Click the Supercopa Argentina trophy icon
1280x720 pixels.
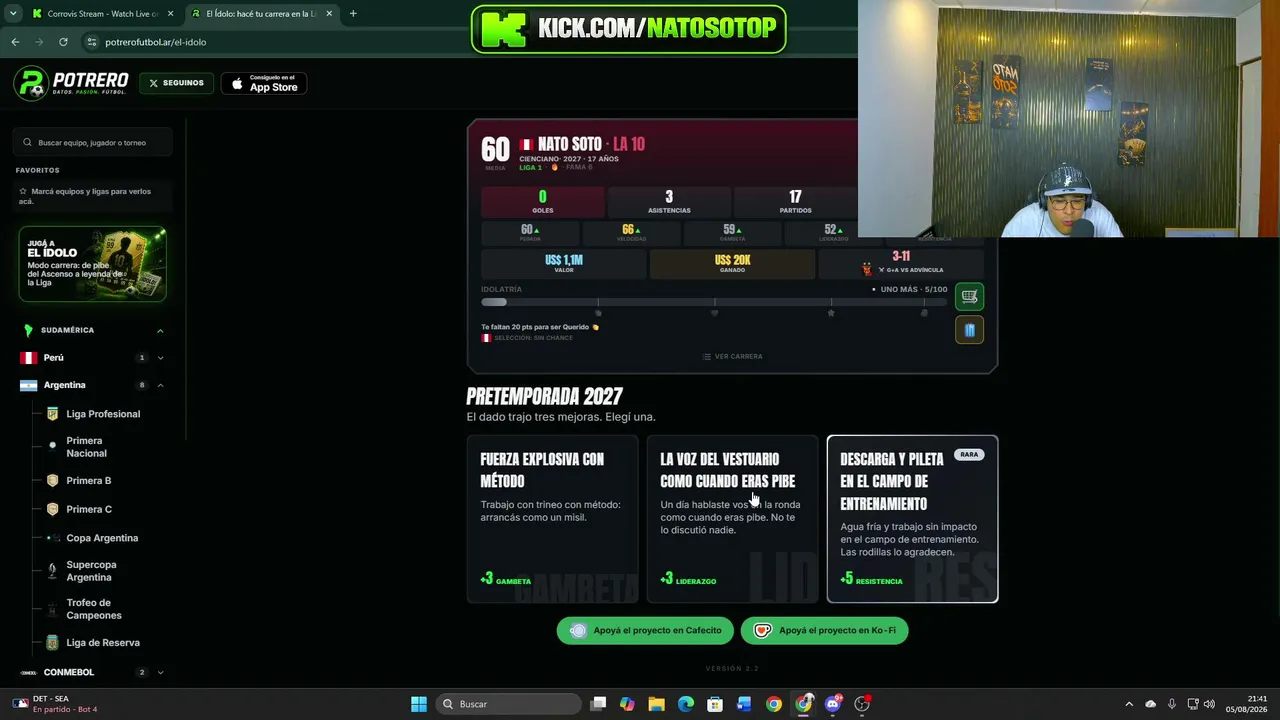coord(52,571)
